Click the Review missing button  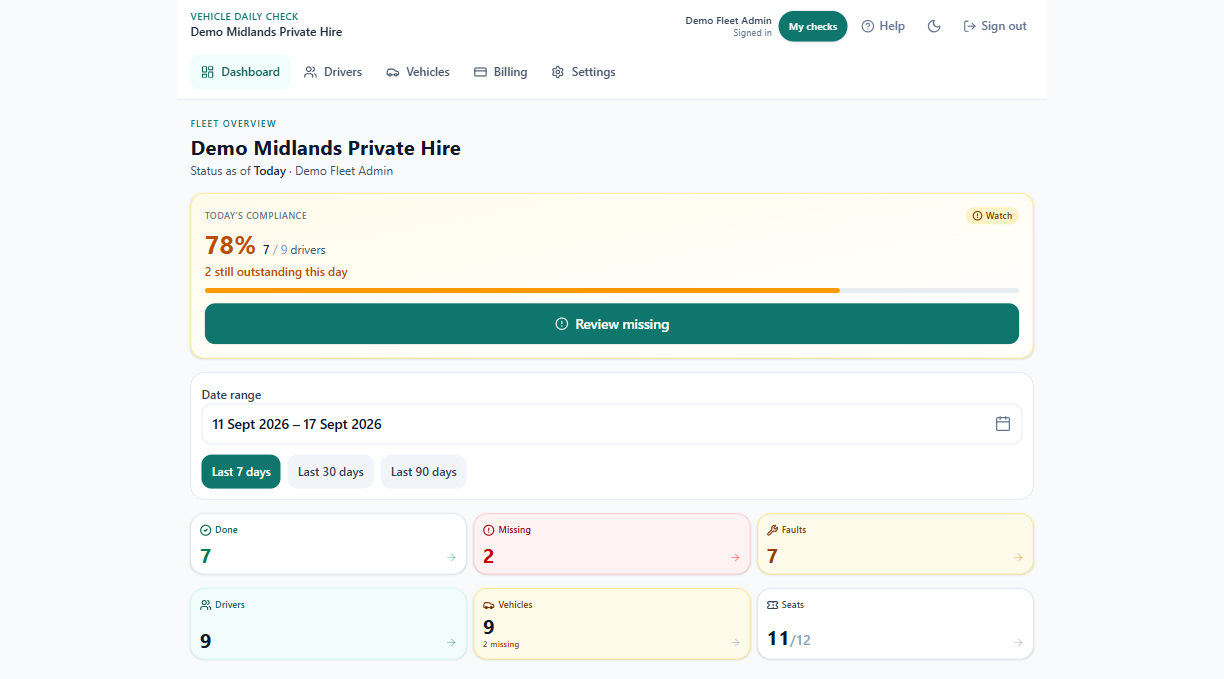(x=612, y=324)
